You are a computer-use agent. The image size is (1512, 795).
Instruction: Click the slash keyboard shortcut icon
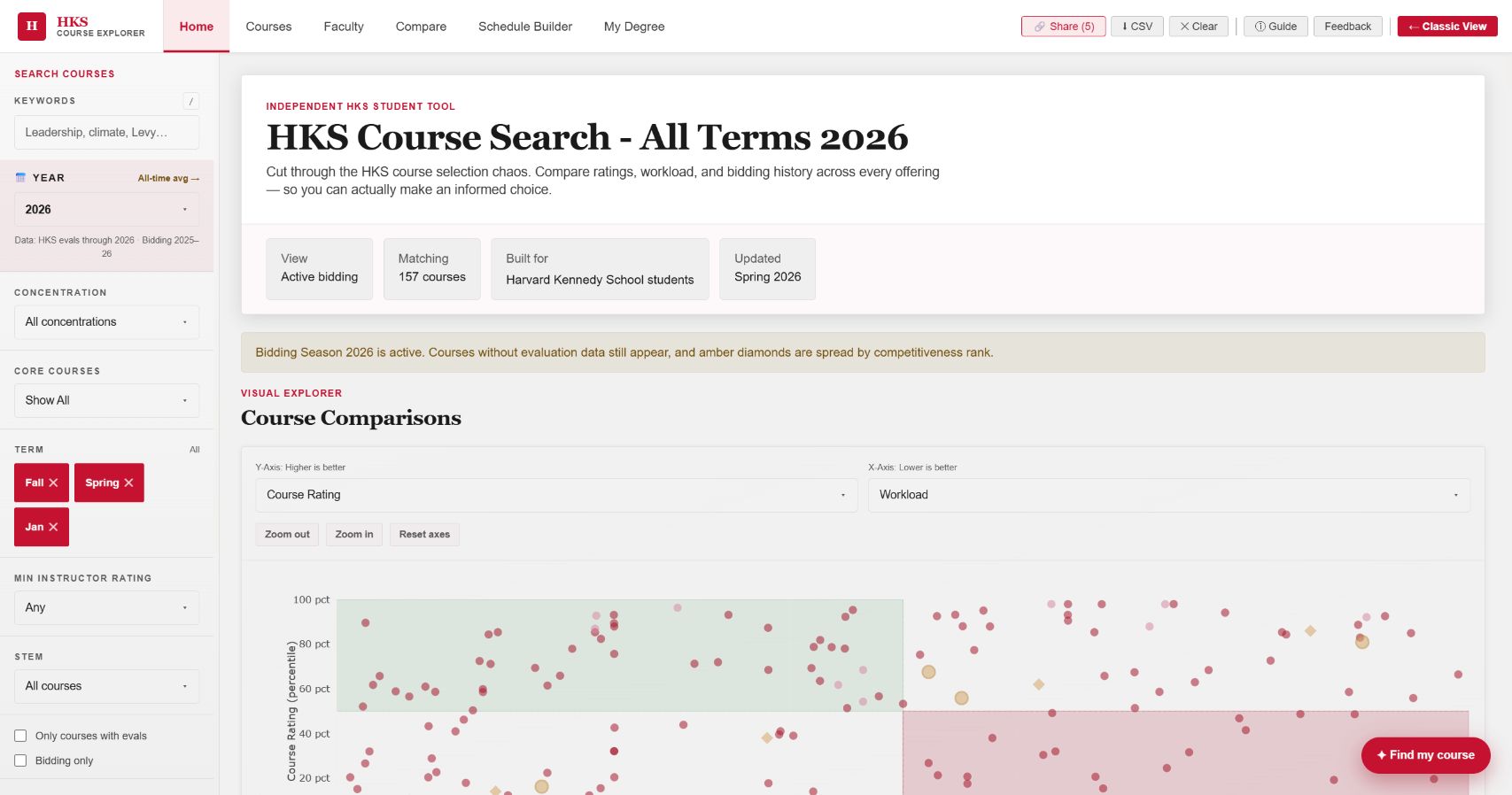coord(191,101)
